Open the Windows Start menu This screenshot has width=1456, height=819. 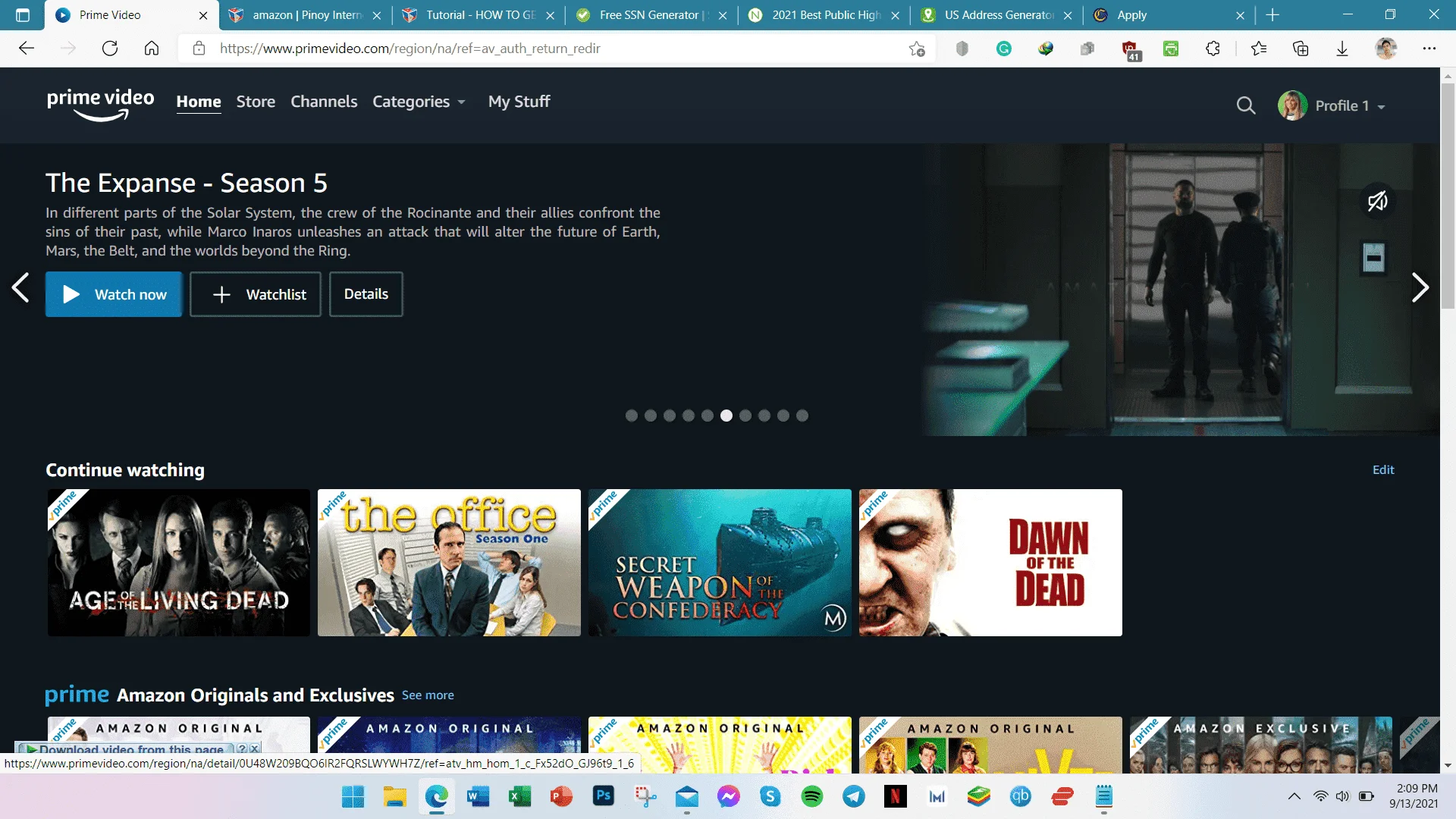pos(353,796)
